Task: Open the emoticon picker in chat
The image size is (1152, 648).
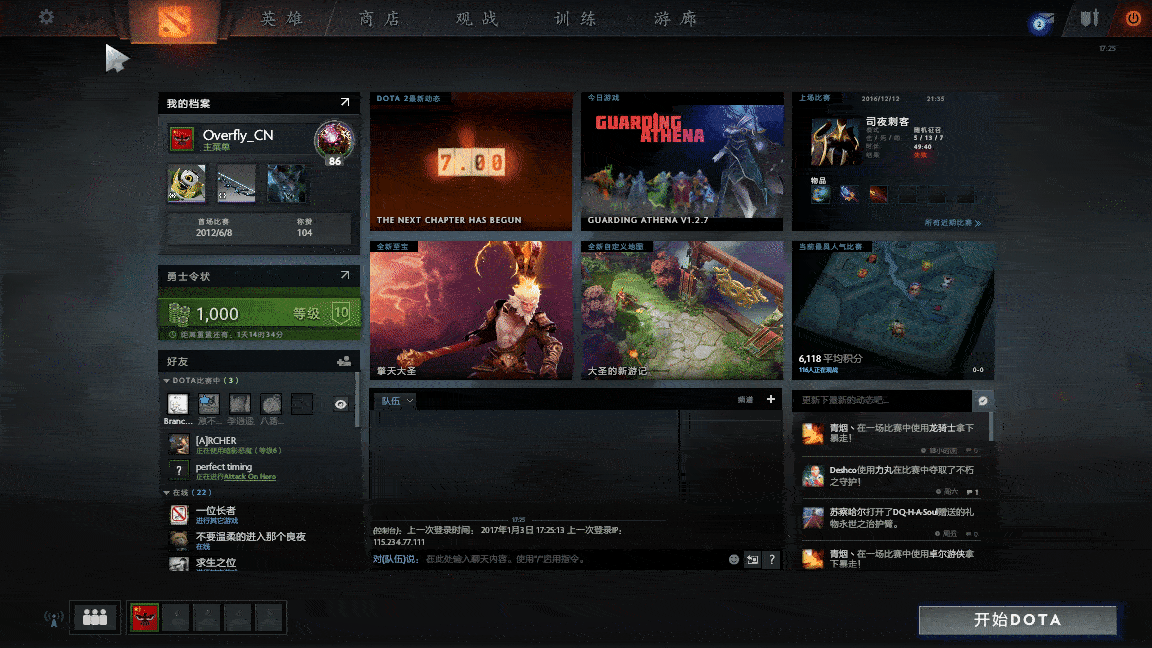Action: 733,559
